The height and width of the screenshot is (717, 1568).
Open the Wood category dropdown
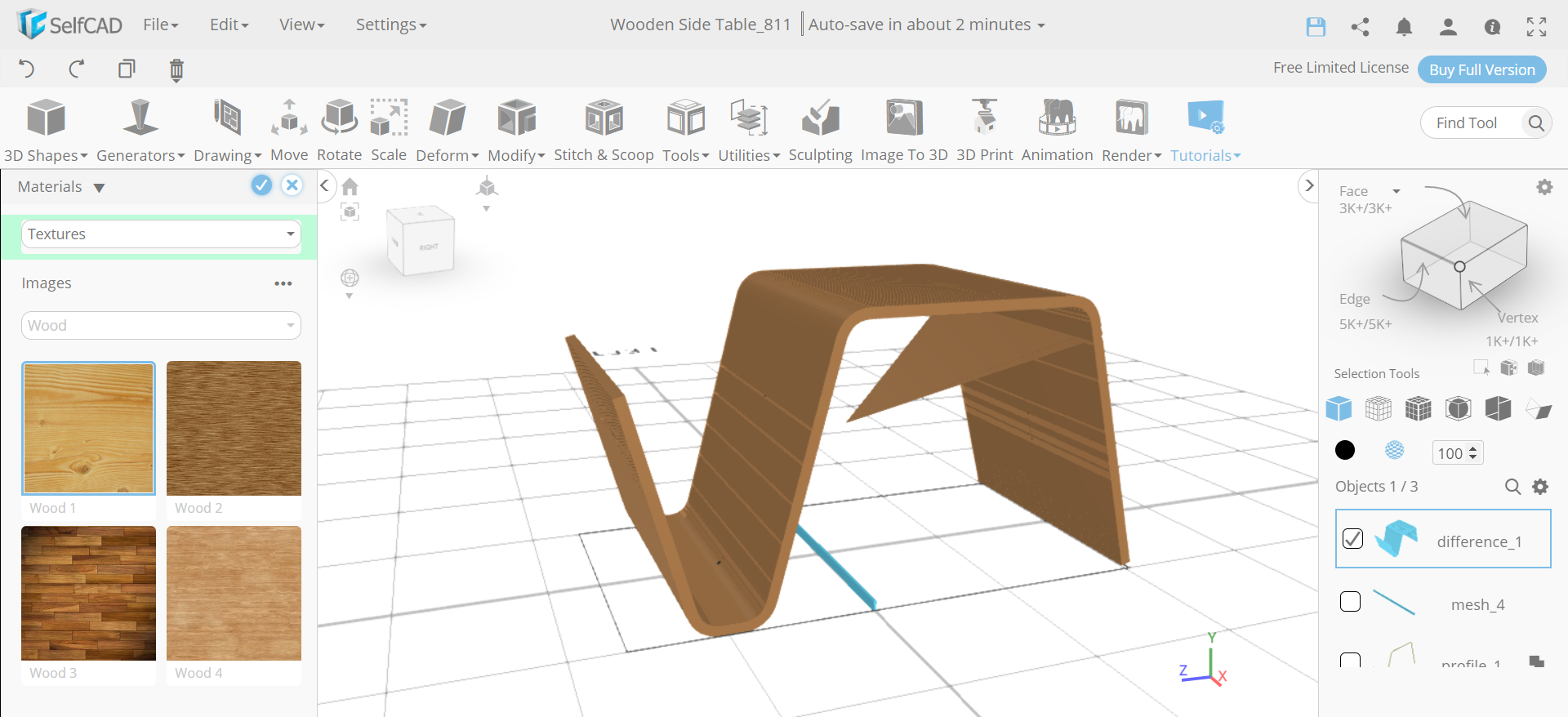[161, 326]
